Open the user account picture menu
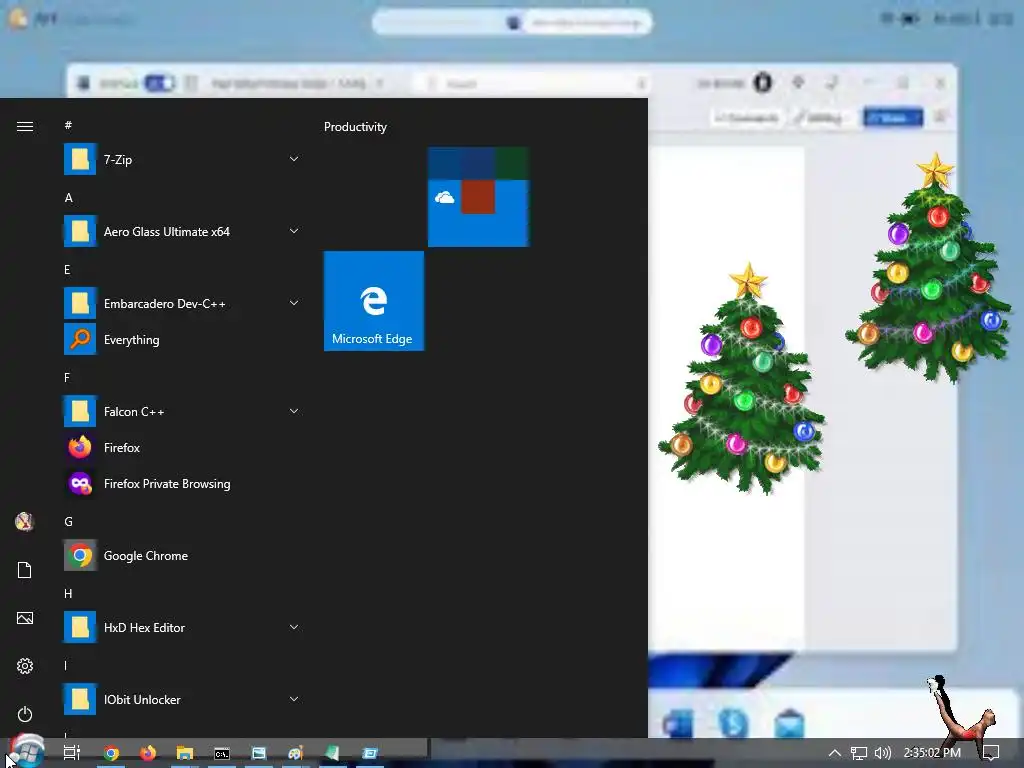The height and width of the screenshot is (768, 1024). 25,521
